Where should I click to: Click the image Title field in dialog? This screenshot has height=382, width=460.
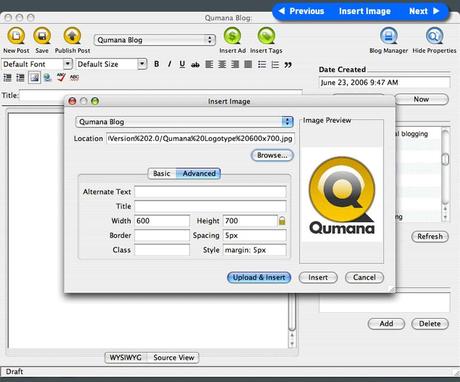(210, 206)
